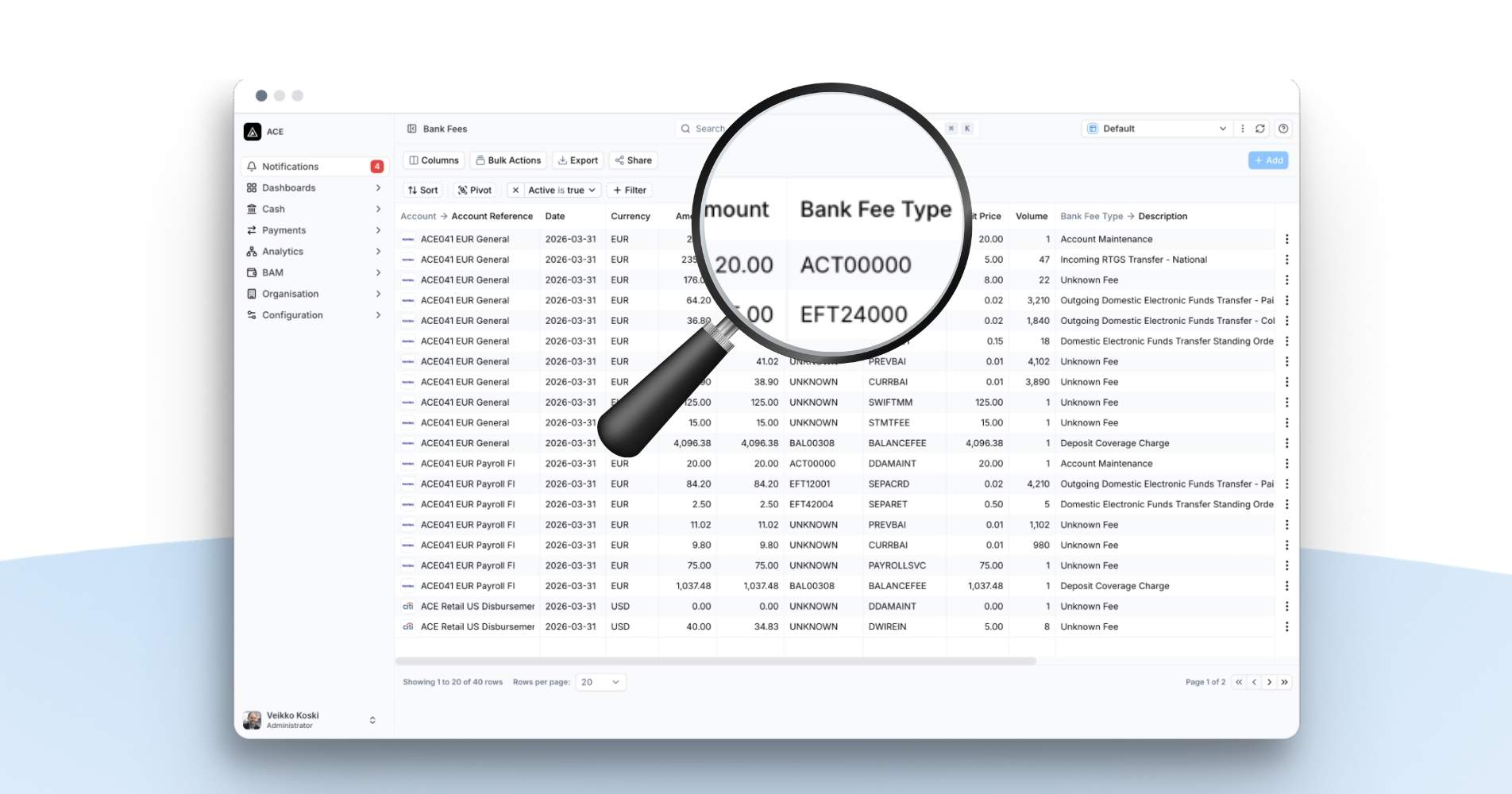Expand the Cash section chevron
Viewport: 1512px width, 794px height.
(378, 209)
